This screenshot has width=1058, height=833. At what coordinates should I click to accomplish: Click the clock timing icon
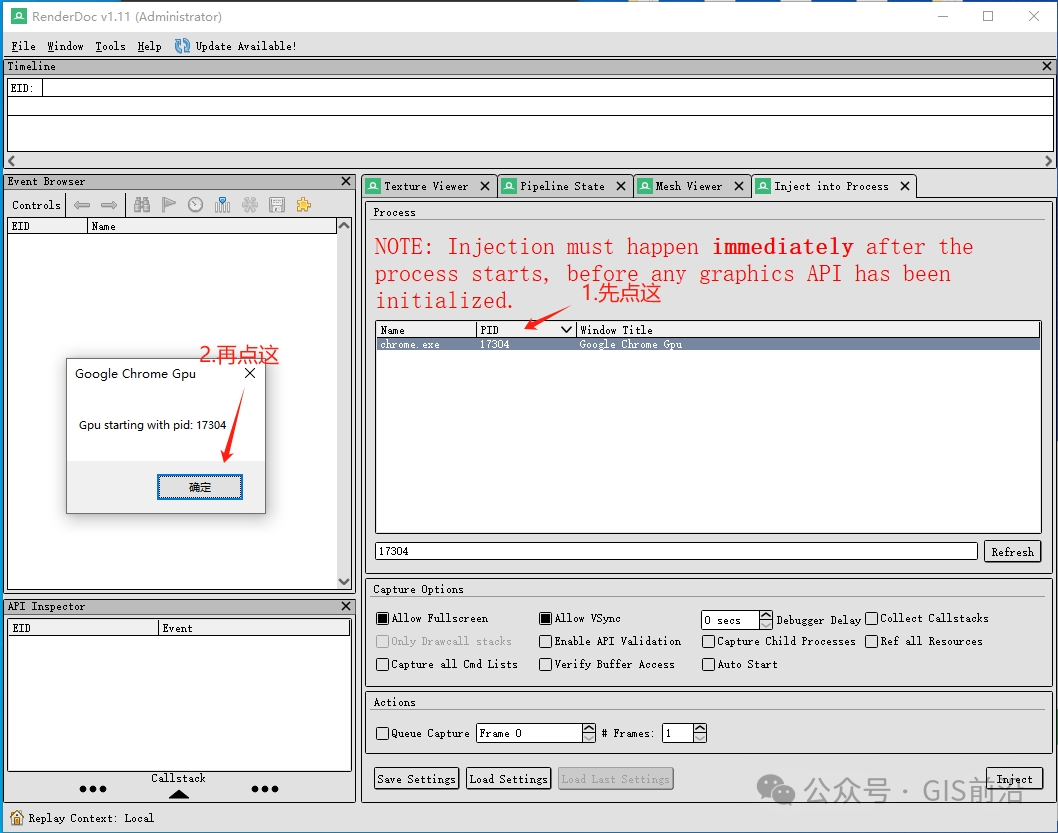tap(196, 205)
